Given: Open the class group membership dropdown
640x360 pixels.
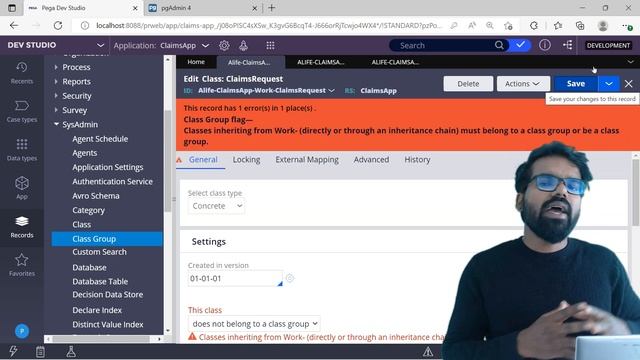Looking at the screenshot, I should click(x=254, y=324).
